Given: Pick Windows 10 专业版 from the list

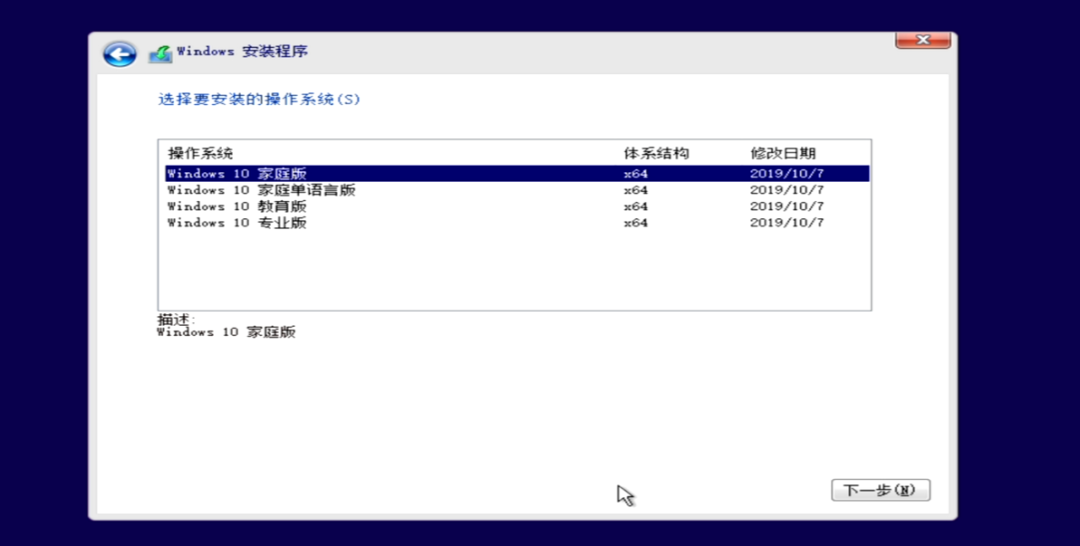Looking at the screenshot, I should pyautogui.click(x=517, y=223).
